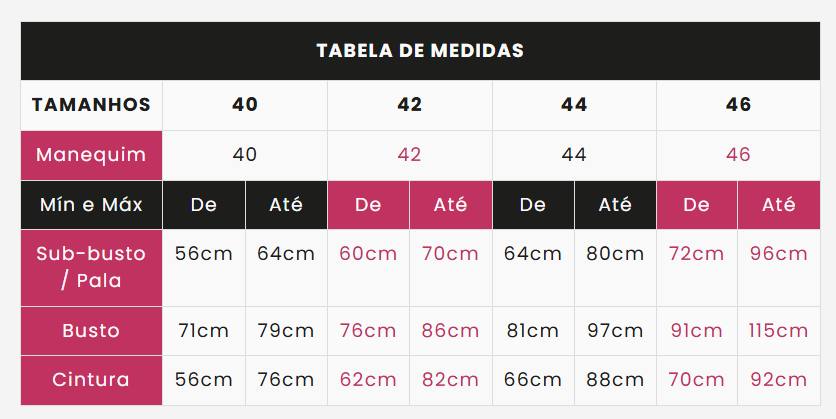
Task: Select the 92cm Cintura value
Action: click(779, 380)
